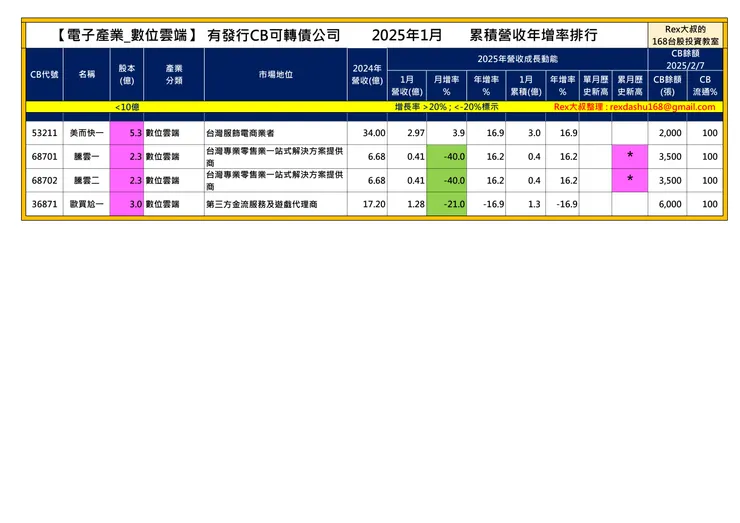Click the title 【電子產業_數位雲端】
The height and width of the screenshot is (523, 740).
(126, 35)
